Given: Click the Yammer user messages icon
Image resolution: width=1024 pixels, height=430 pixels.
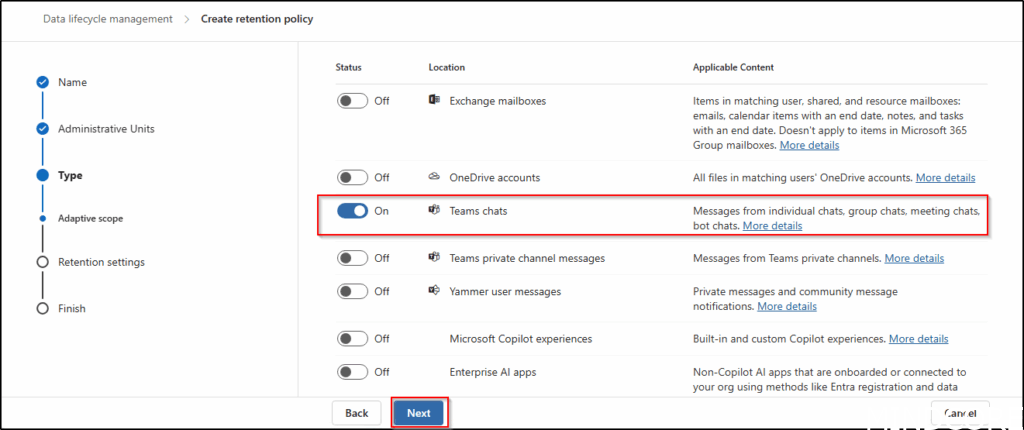Looking at the screenshot, I should click(x=434, y=291).
